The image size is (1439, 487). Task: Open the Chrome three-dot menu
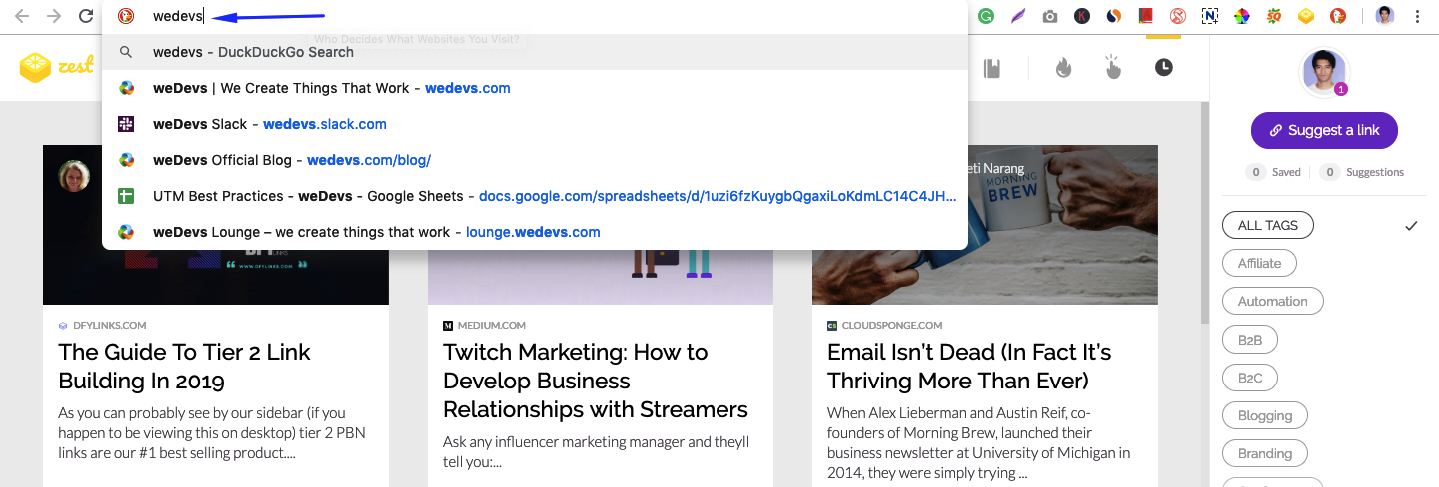(x=1418, y=16)
